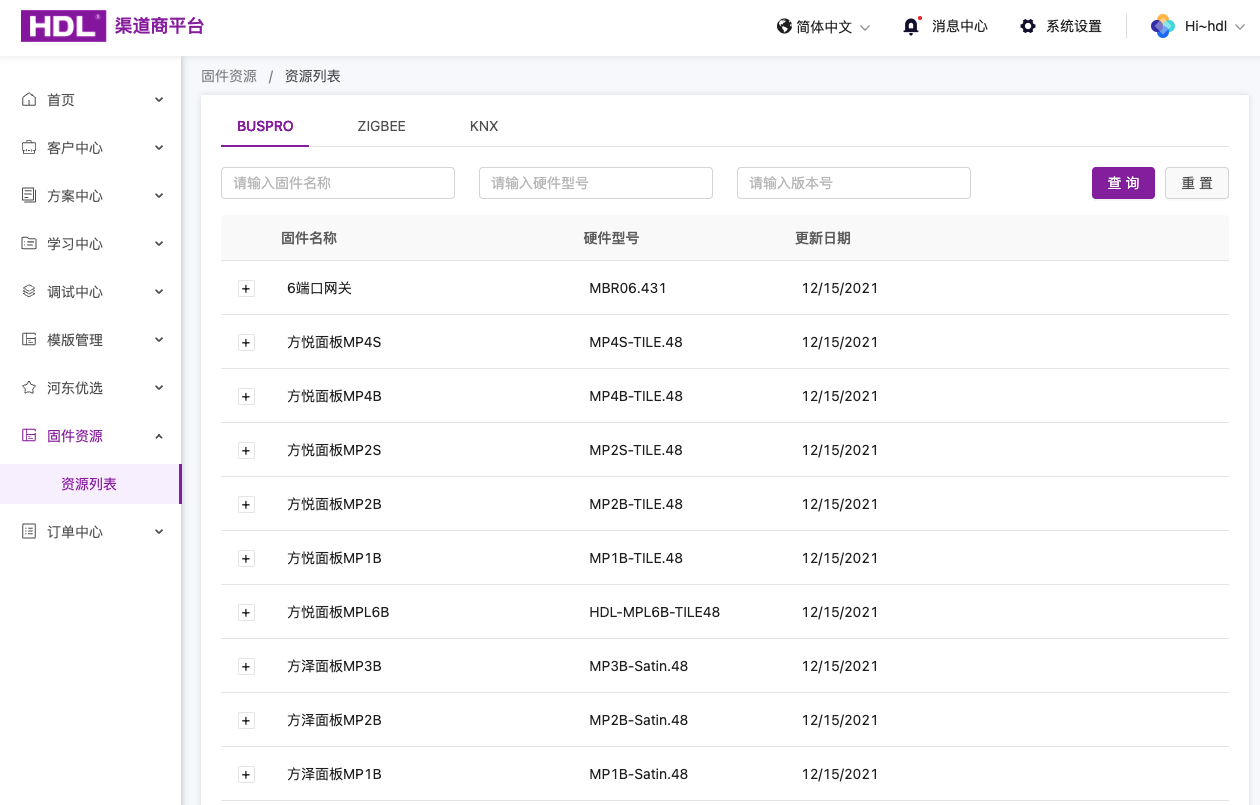
Task: Click the 河东优选 star icon
Action: (x=29, y=388)
